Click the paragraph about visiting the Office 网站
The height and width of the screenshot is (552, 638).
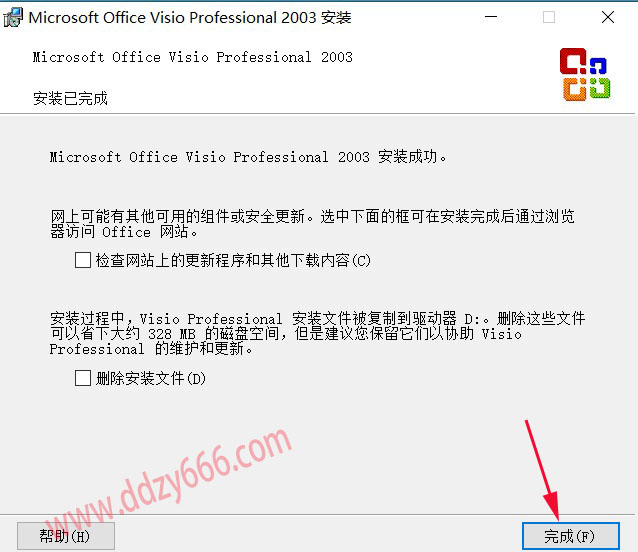[312, 224]
